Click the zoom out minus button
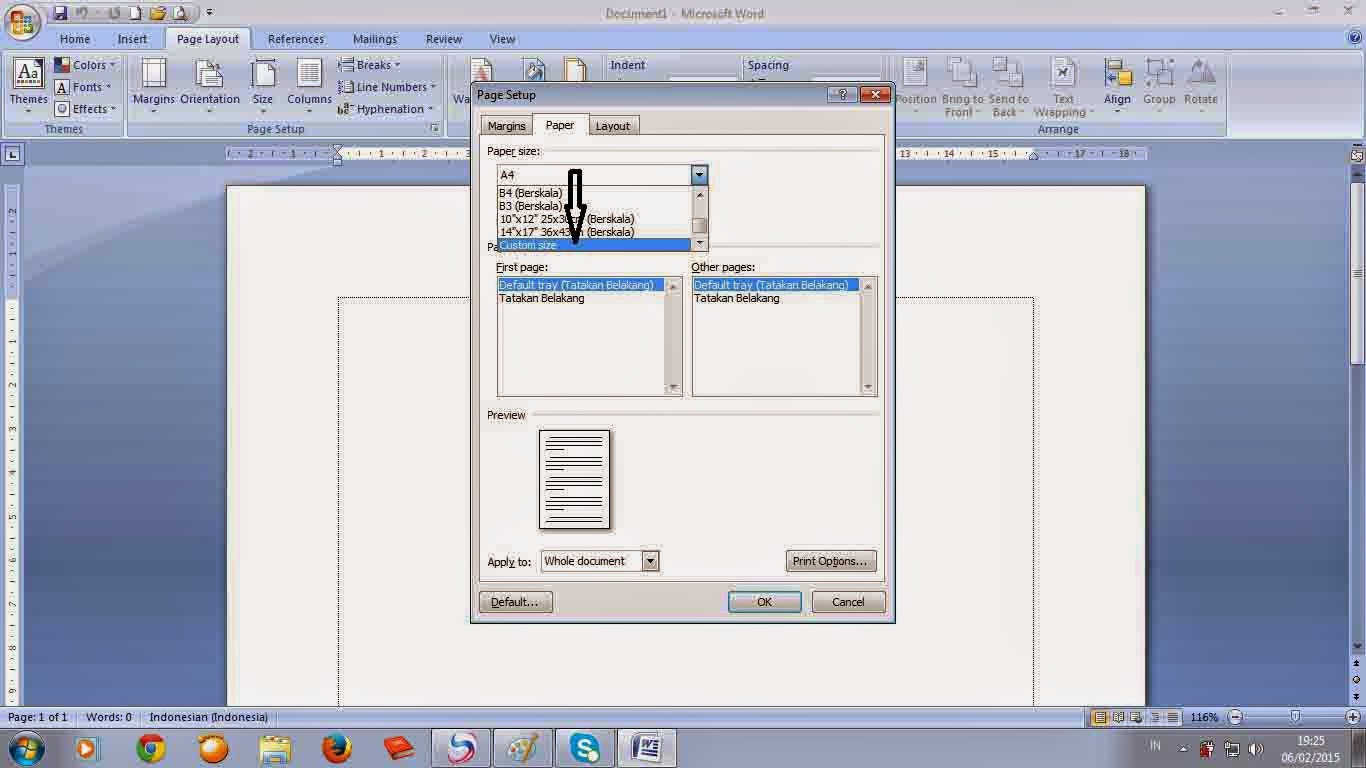 pyautogui.click(x=1236, y=717)
